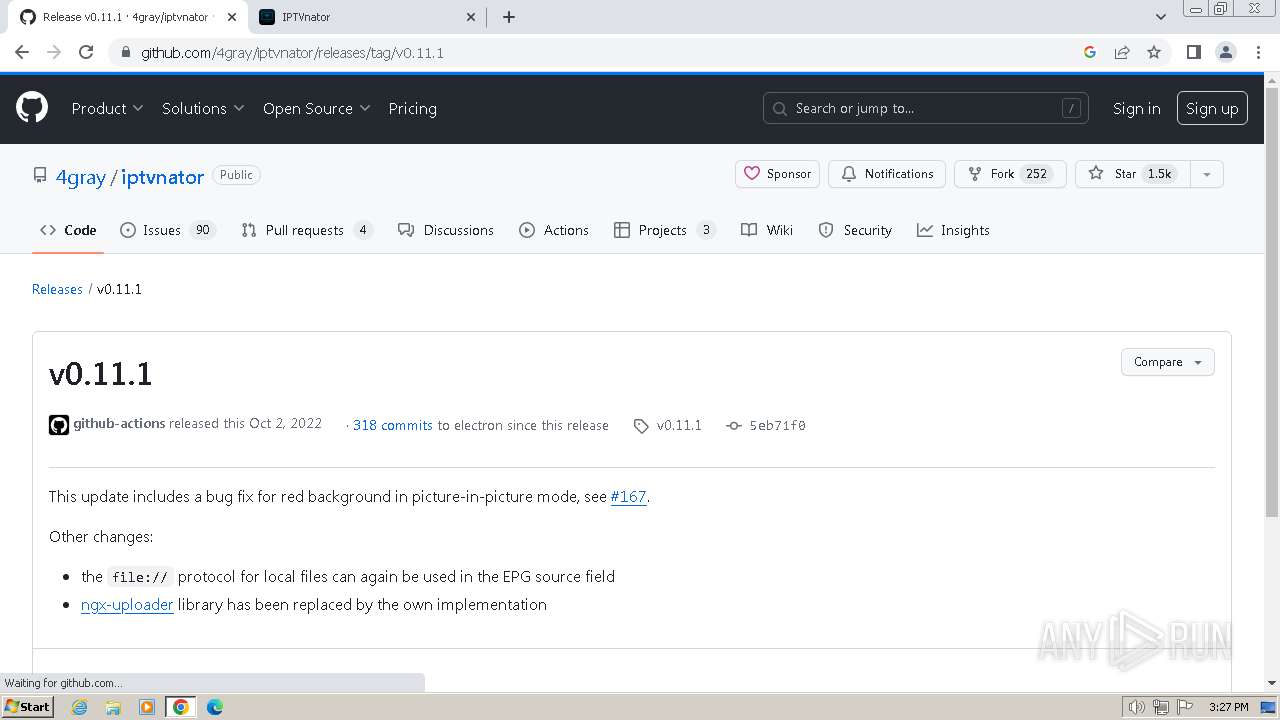1280x720 pixels.
Task: Toggle the browser side panel icon
Action: tap(1193, 52)
